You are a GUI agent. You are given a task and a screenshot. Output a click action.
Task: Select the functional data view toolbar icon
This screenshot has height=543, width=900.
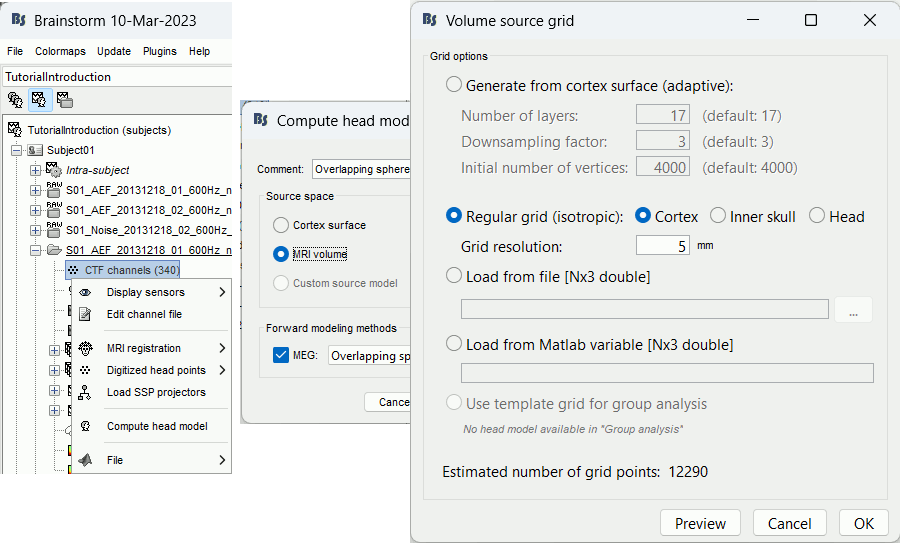tap(39, 99)
